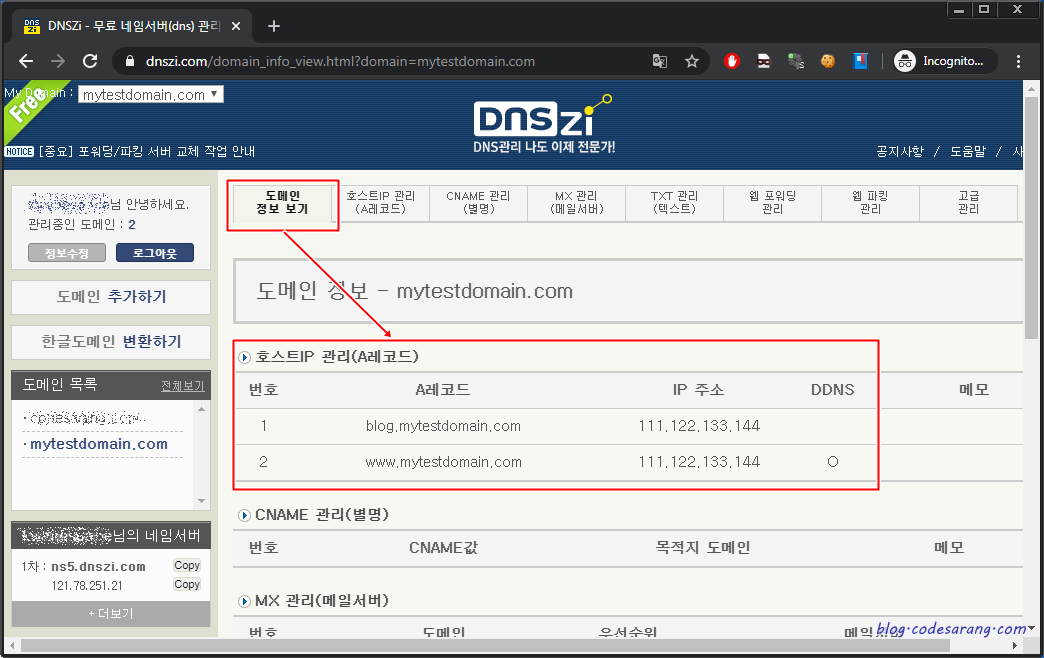This screenshot has width=1044, height=658.
Task: Switch to TXT 관리 (텍스트) tab
Action: click(674, 202)
